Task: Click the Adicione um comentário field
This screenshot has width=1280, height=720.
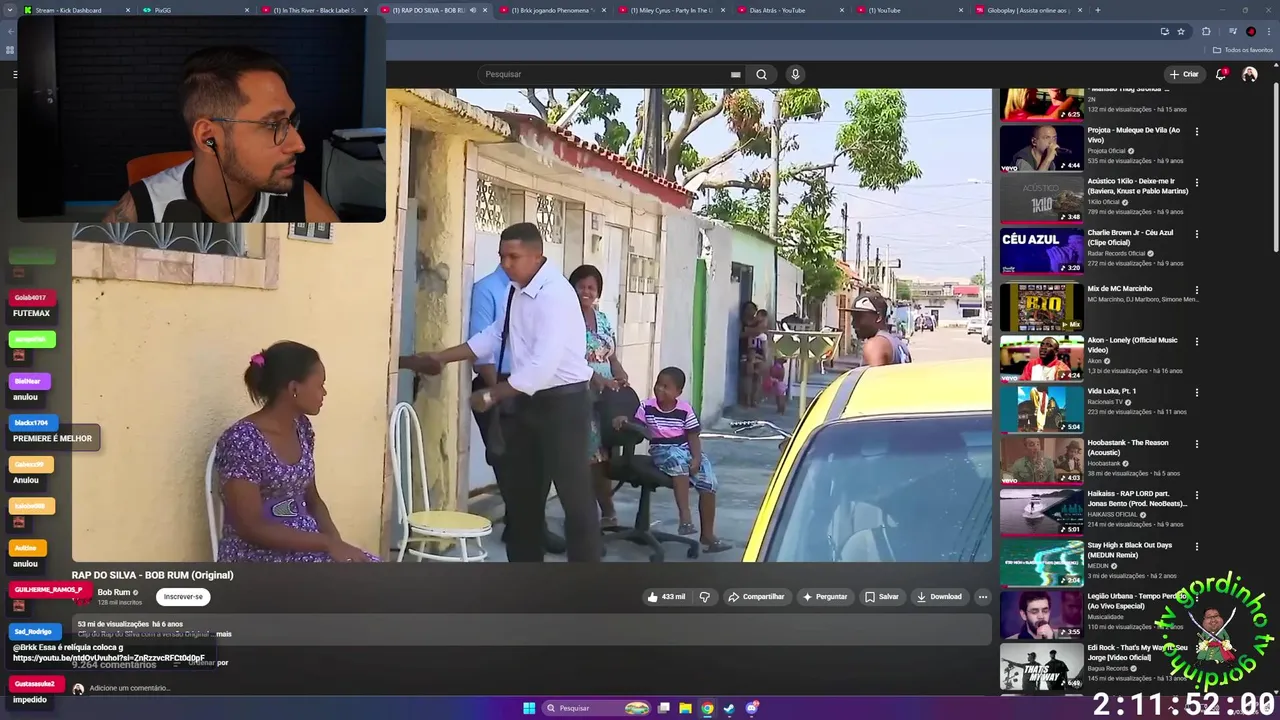Action: tap(130, 688)
